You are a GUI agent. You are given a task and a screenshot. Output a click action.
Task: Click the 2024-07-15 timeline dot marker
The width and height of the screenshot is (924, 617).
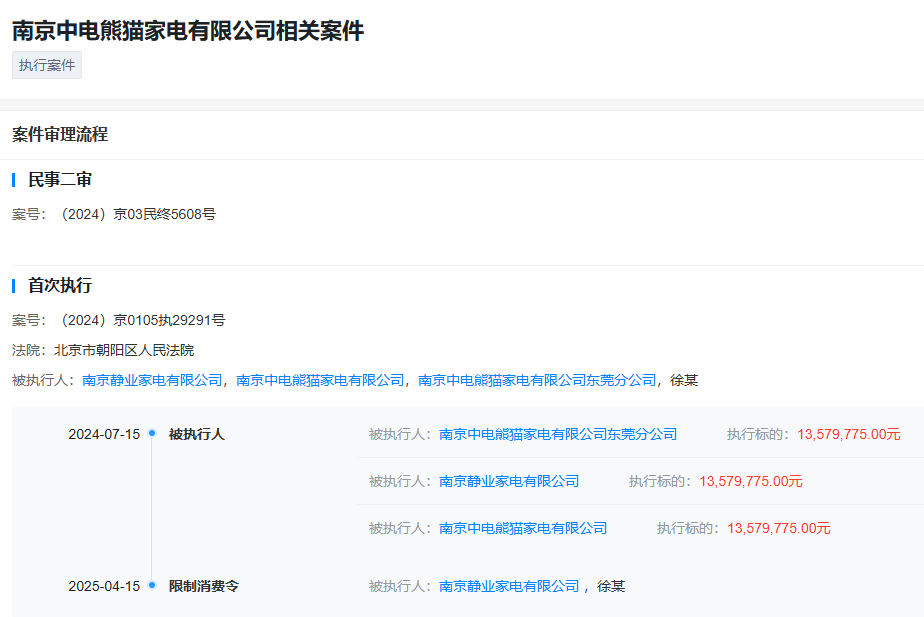coord(152,433)
